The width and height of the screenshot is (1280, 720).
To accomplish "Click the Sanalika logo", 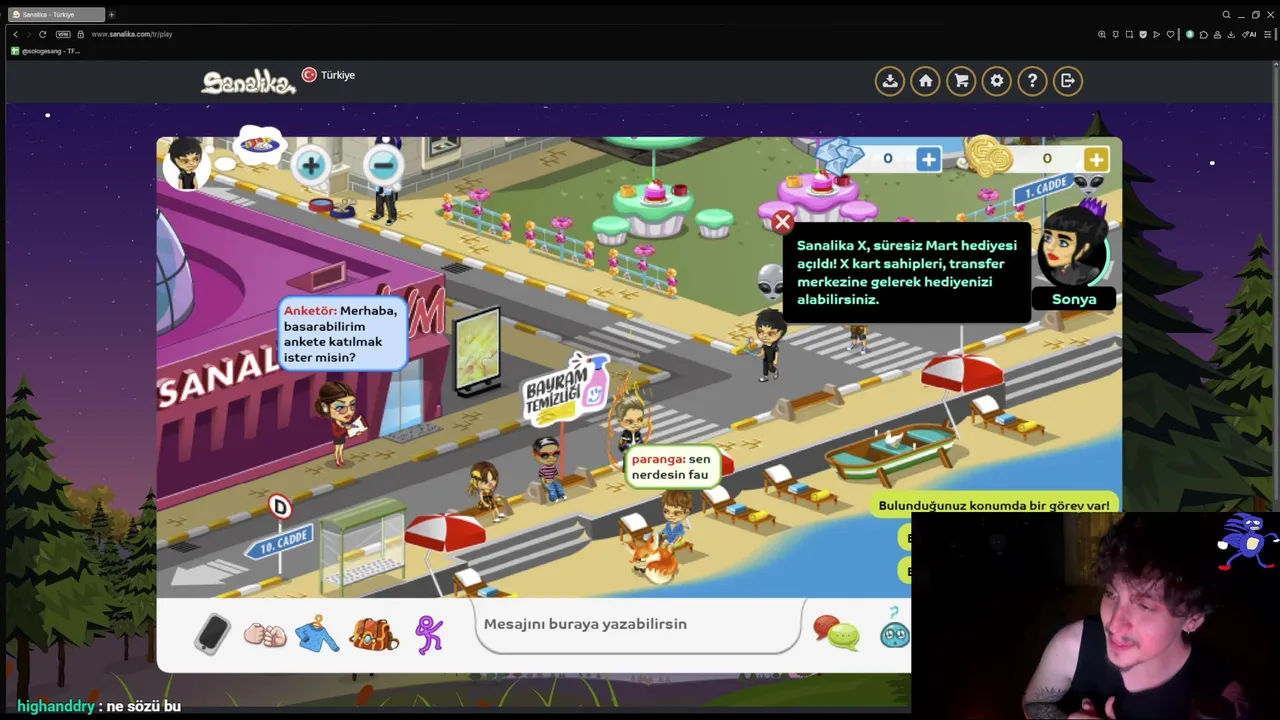I will coord(248,82).
